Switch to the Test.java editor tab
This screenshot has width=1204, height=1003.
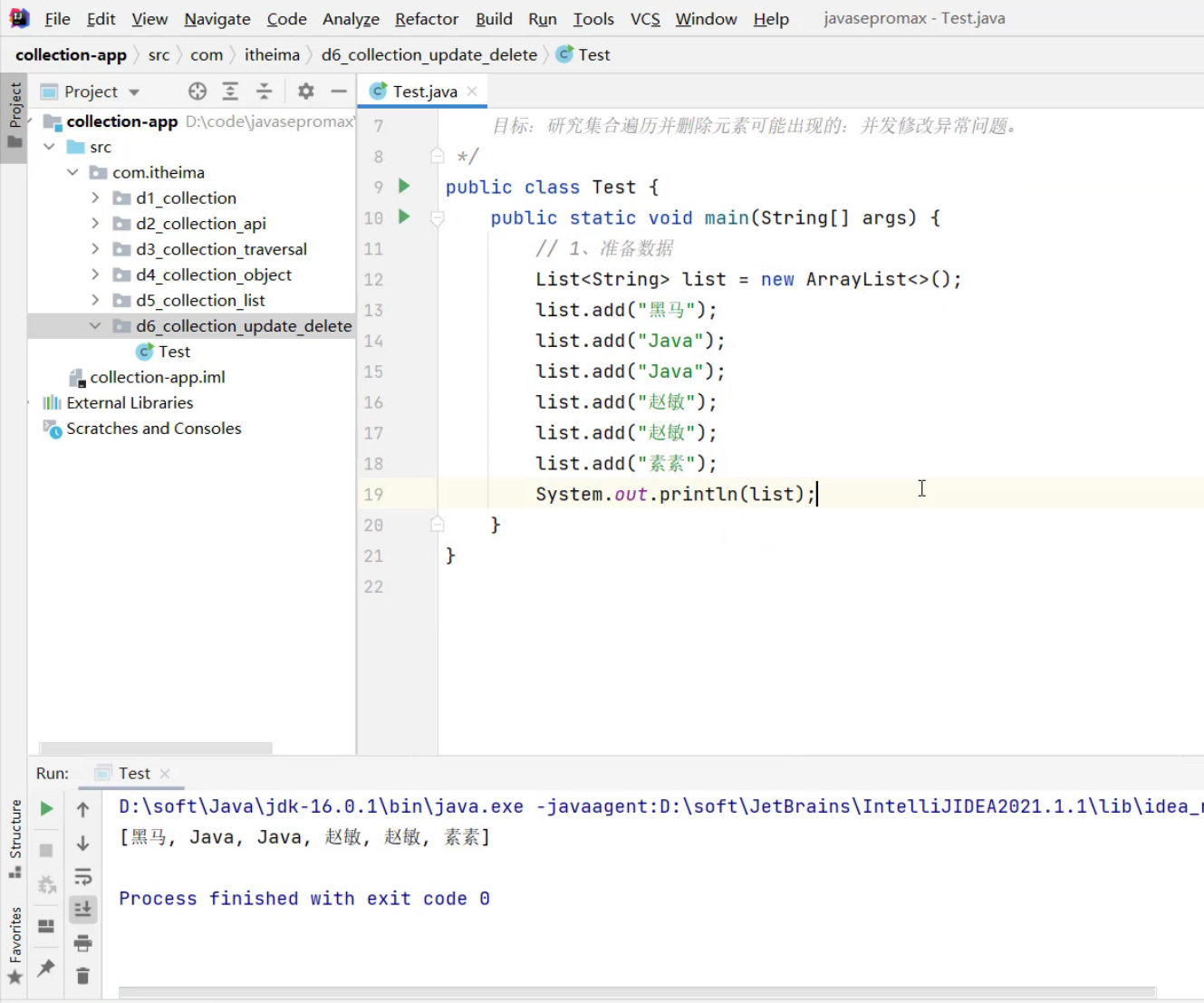coord(424,92)
